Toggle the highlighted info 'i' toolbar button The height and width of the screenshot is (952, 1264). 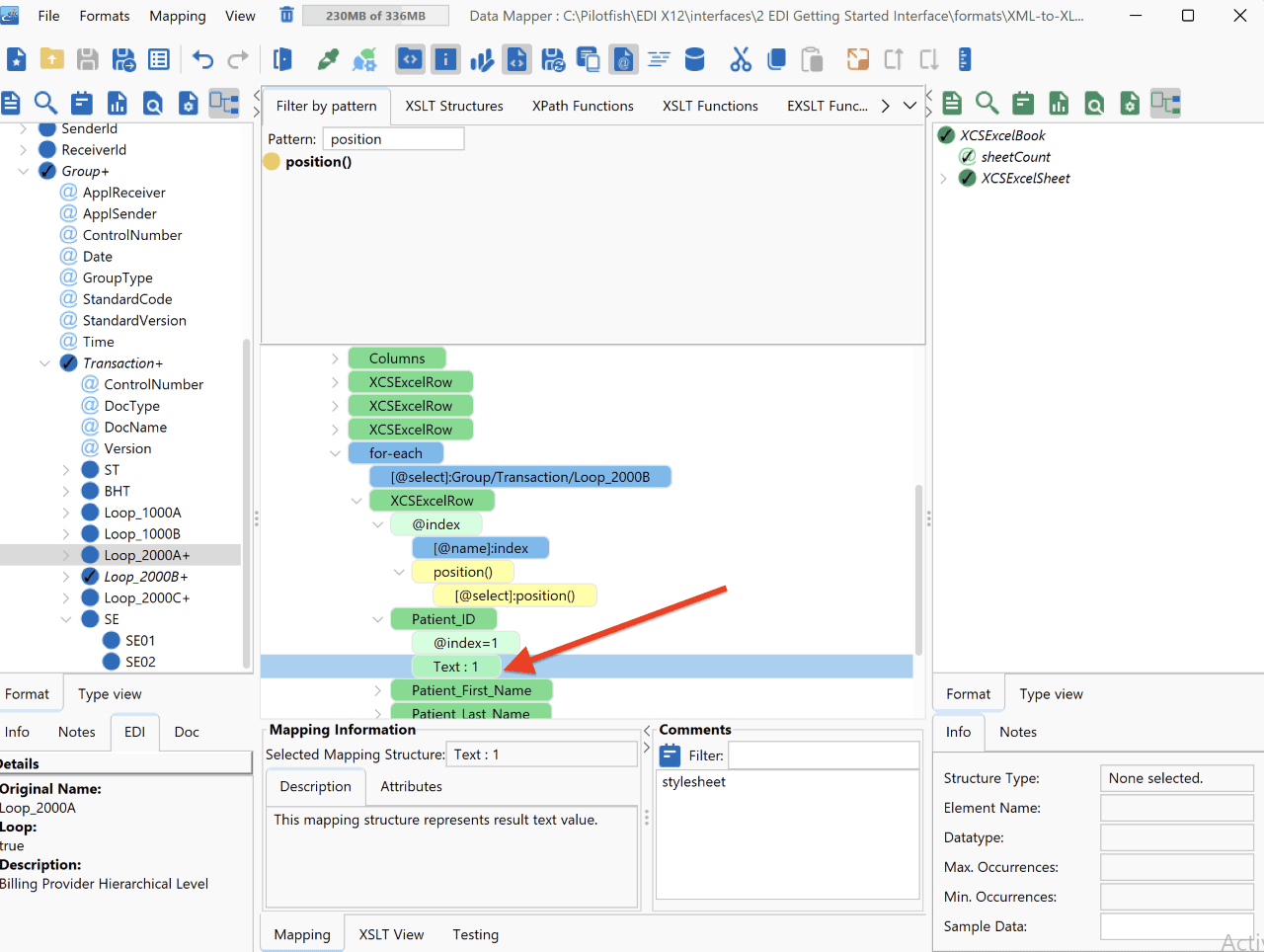(x=445, y=59)
